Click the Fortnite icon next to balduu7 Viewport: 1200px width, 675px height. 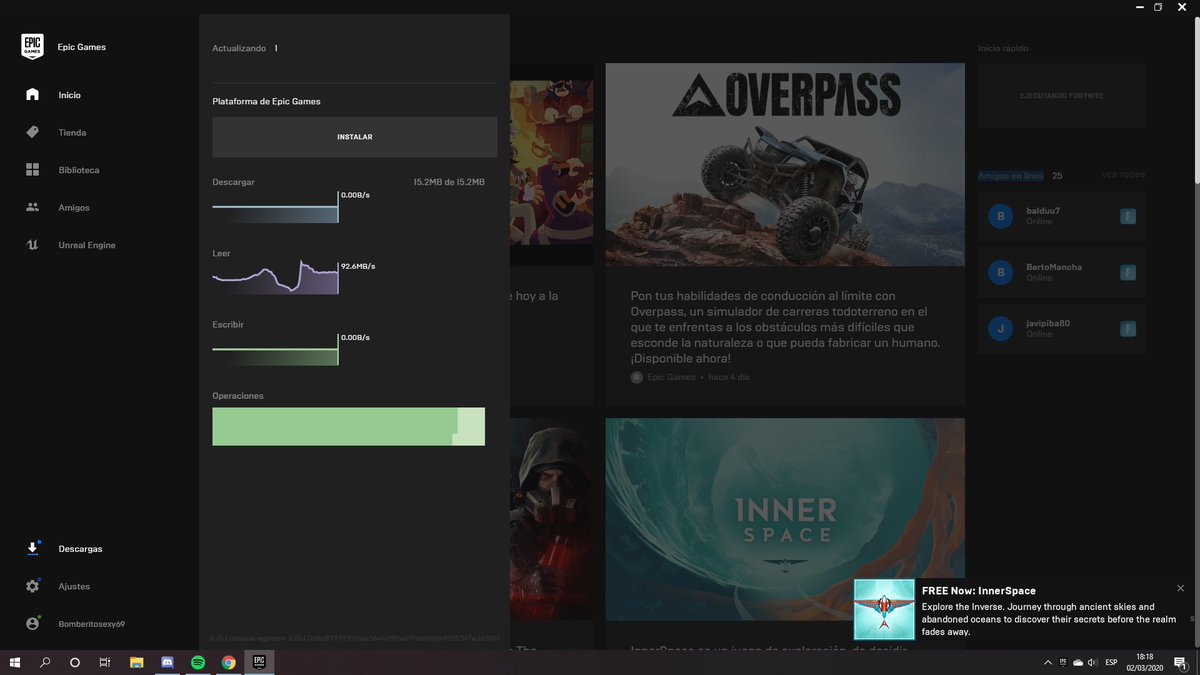[x=1127, y=216]
